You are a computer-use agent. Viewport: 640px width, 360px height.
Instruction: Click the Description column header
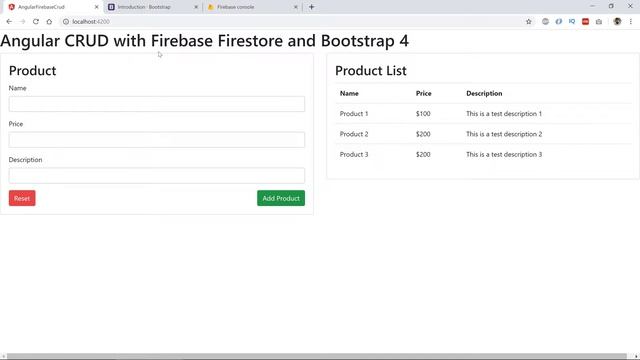(x=484, y=93)
